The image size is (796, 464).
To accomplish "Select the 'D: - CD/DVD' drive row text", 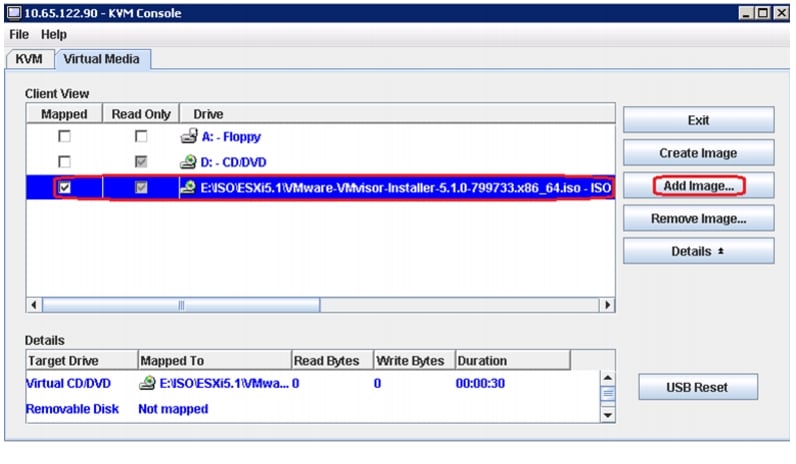I will 234,162.
